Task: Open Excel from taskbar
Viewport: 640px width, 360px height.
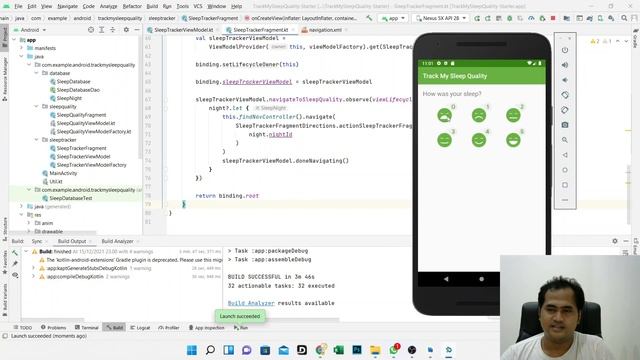Action: pyautogui.click(x=338, y=350)
